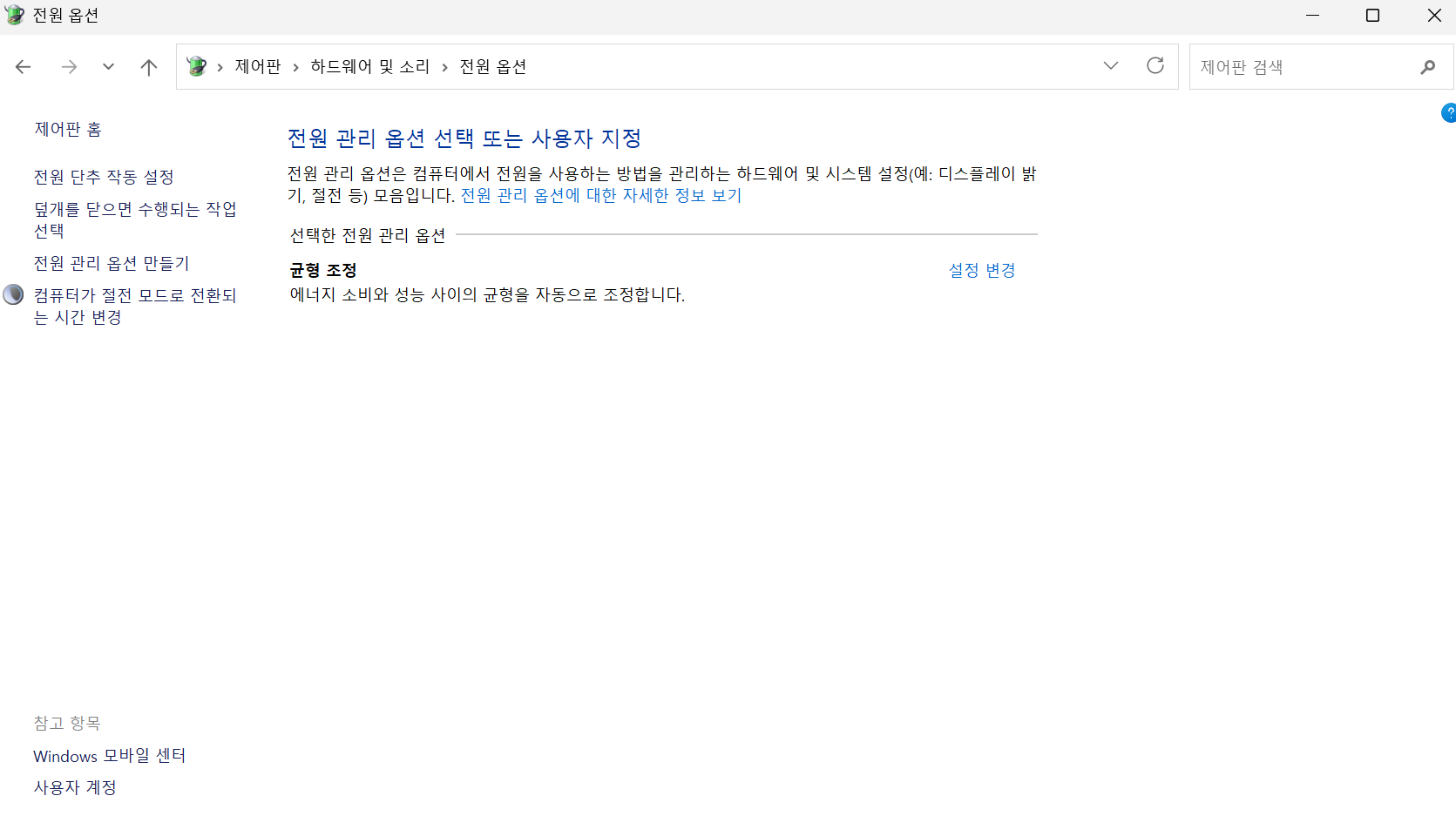This screenshot has width=1456, height=816.
Task: Click the Power Options icon in the address bar
Action: 196,65
